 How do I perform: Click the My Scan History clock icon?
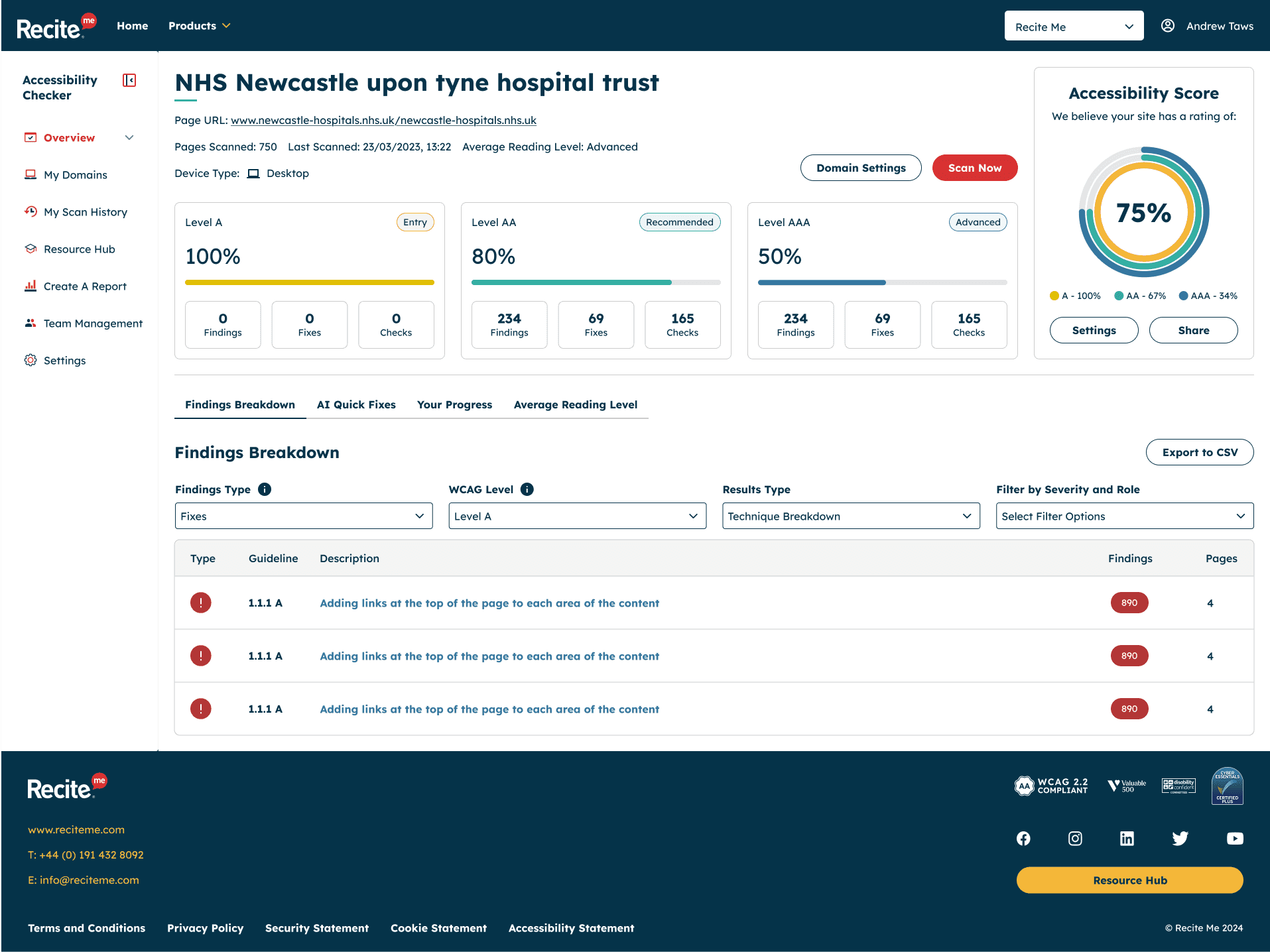pos(31,211)
